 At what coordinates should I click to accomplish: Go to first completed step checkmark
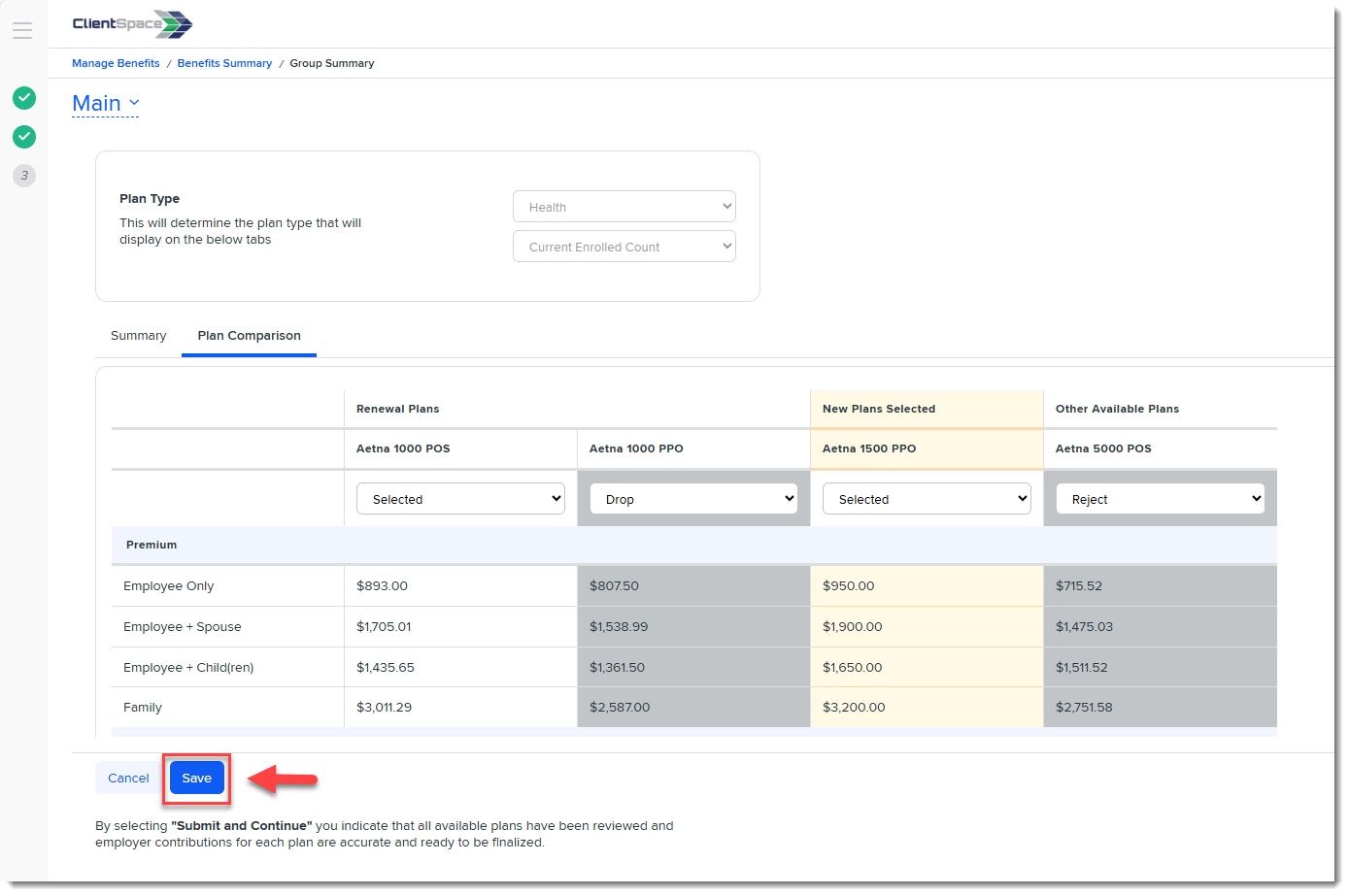[24, 98]
